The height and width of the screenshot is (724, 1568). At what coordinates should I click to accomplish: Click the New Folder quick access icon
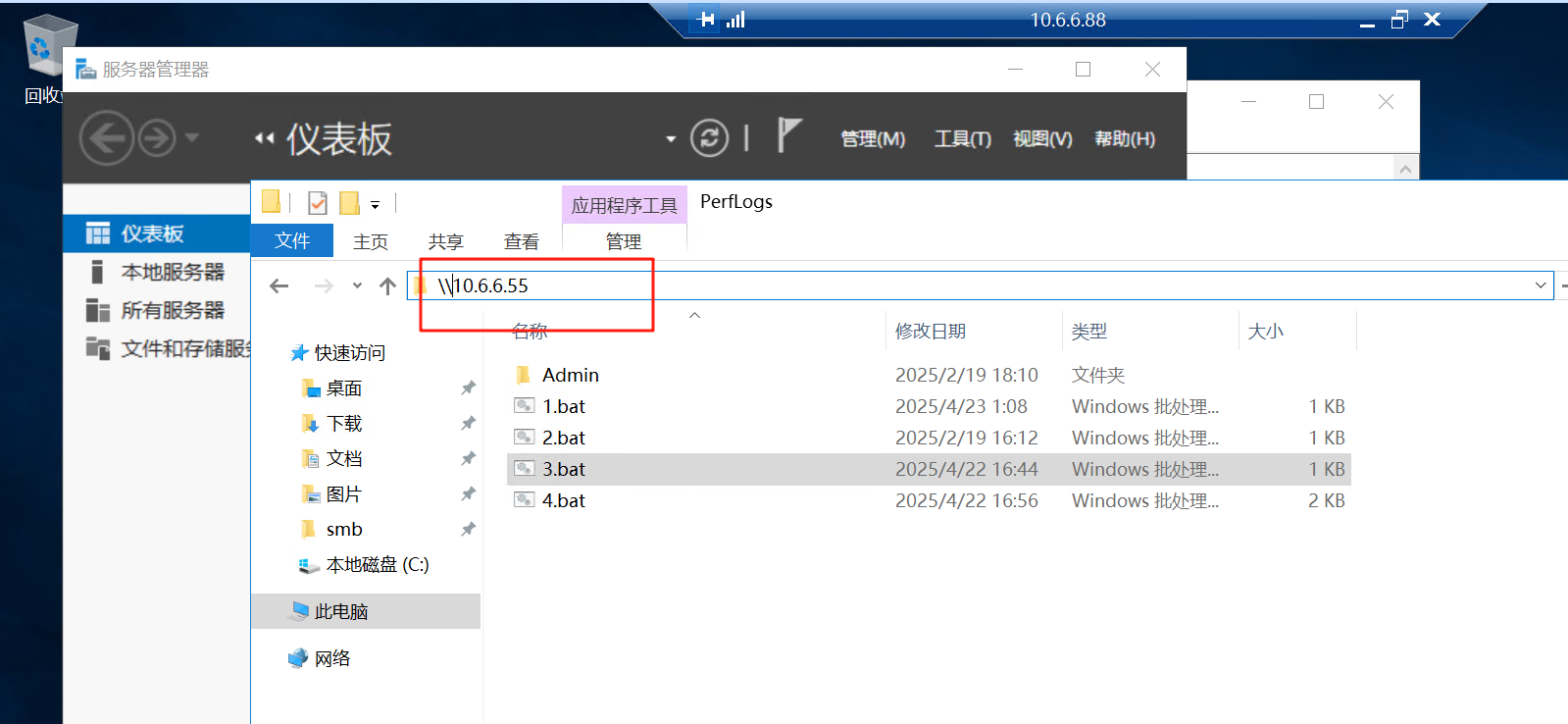click(349, 203)
